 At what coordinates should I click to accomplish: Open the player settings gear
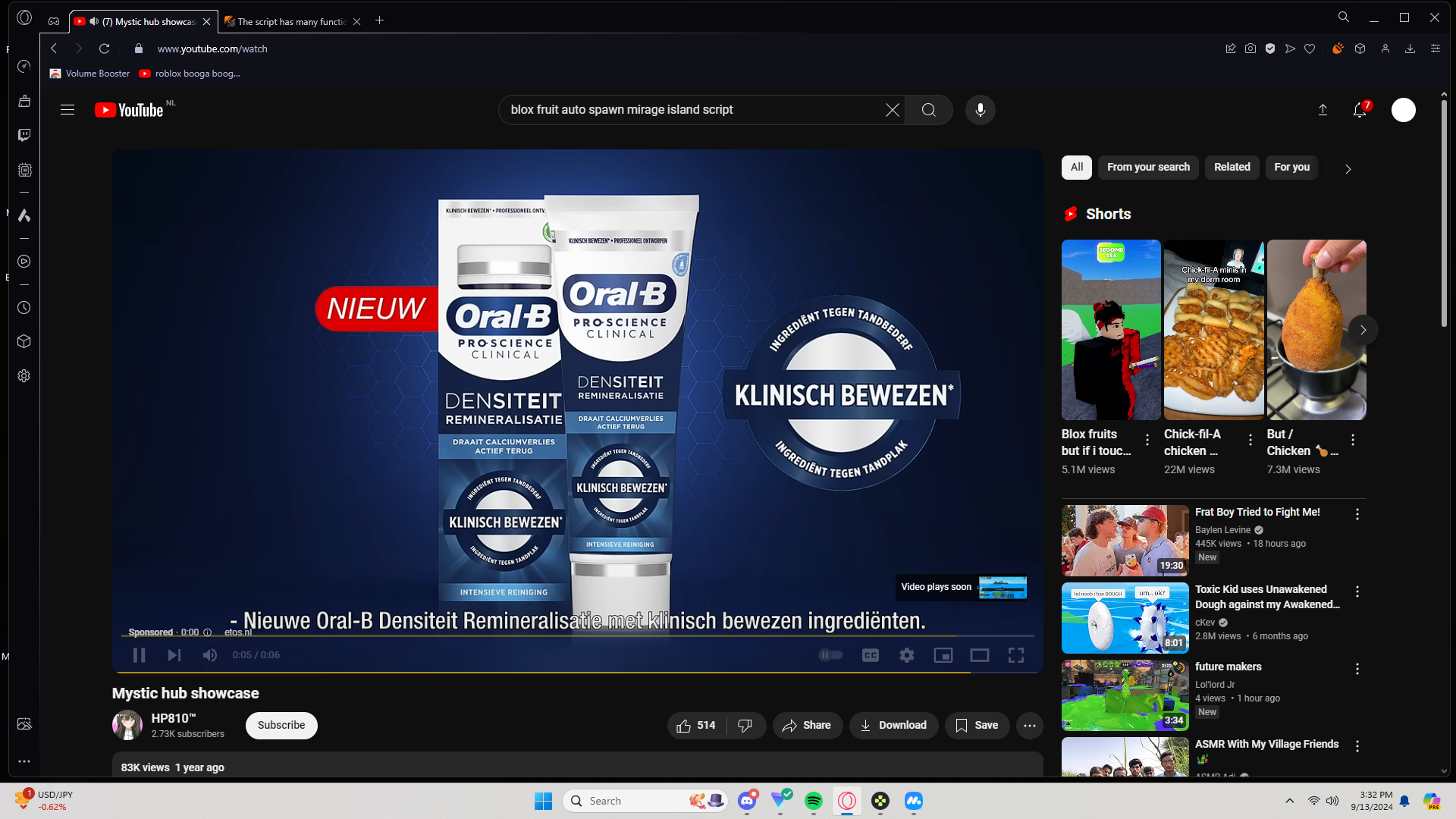pyautogui.click(x=907, y=655)
